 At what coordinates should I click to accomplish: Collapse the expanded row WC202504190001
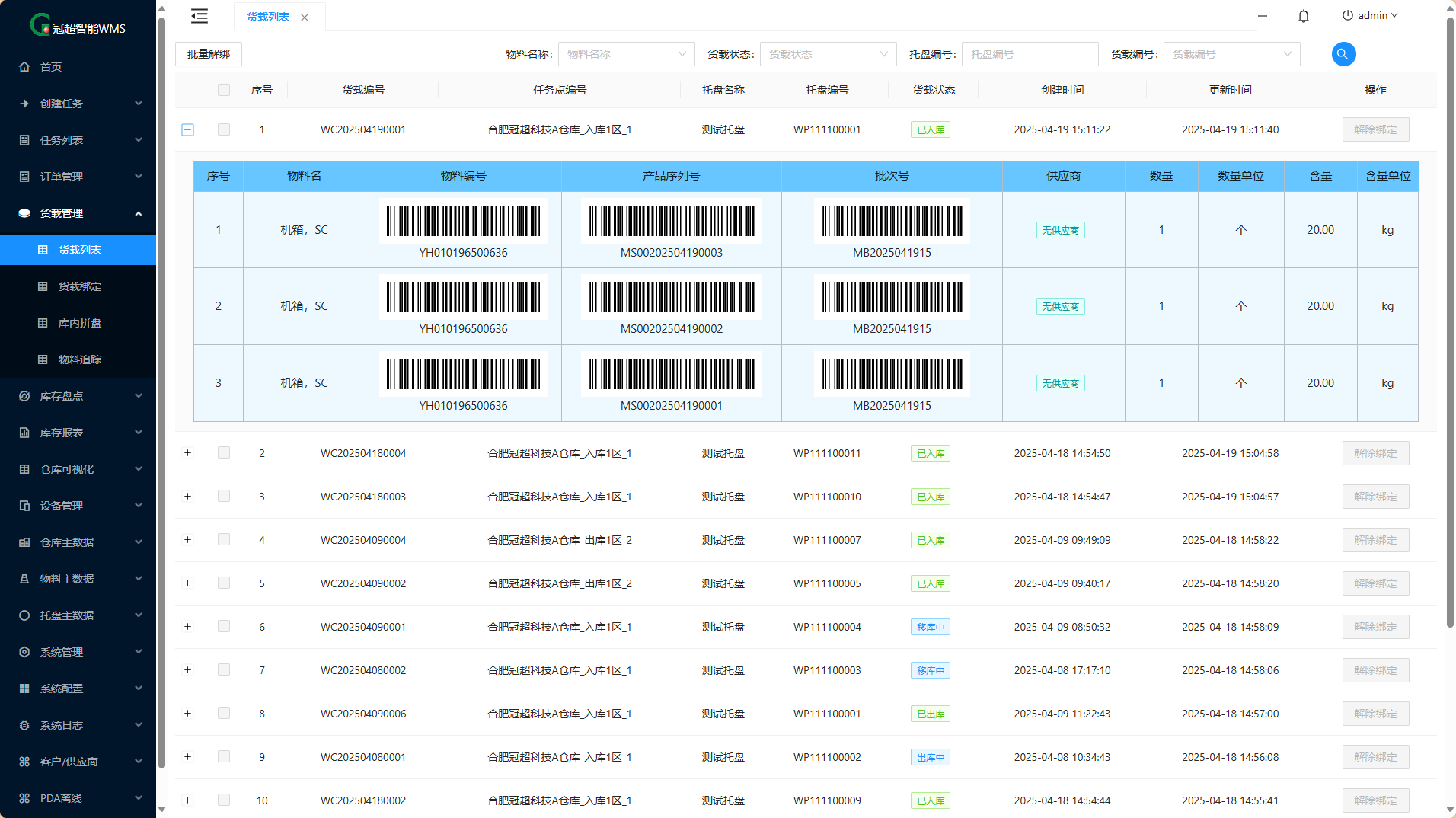(x=188, y=129)
